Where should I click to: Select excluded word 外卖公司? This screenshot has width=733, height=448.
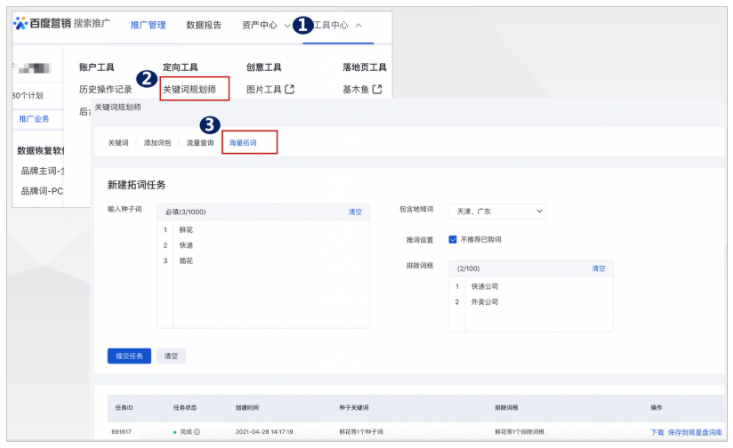coord(484,302)
